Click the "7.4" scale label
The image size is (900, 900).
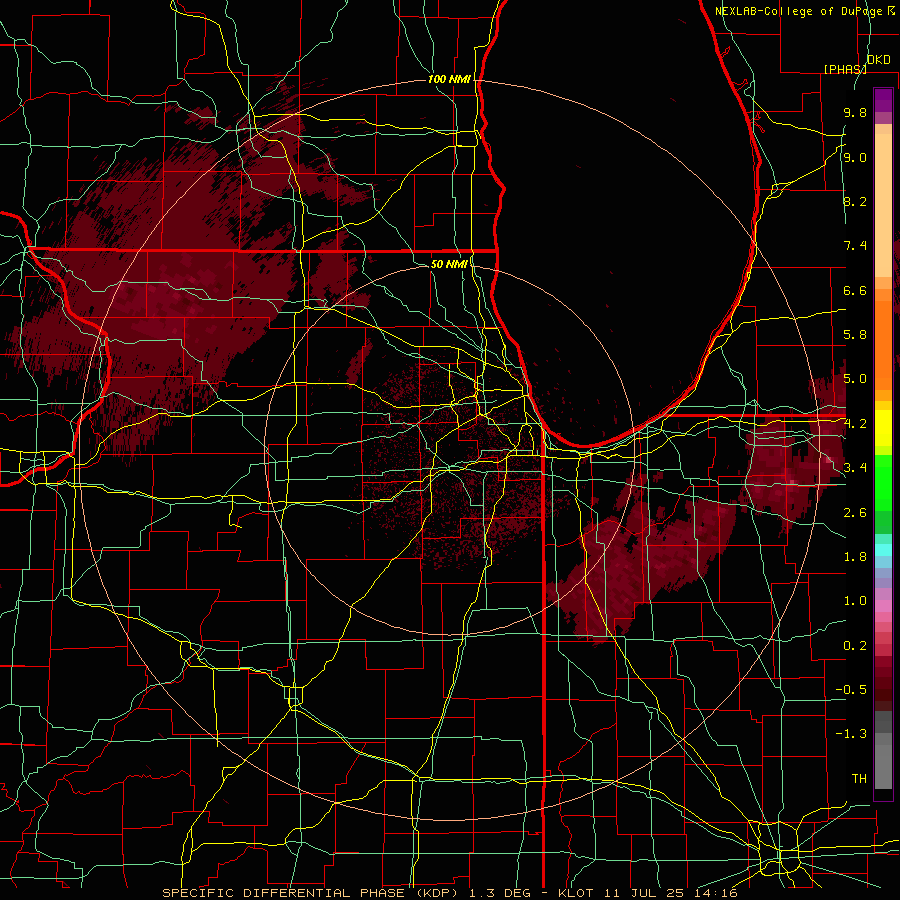click(x=855, y=246)
